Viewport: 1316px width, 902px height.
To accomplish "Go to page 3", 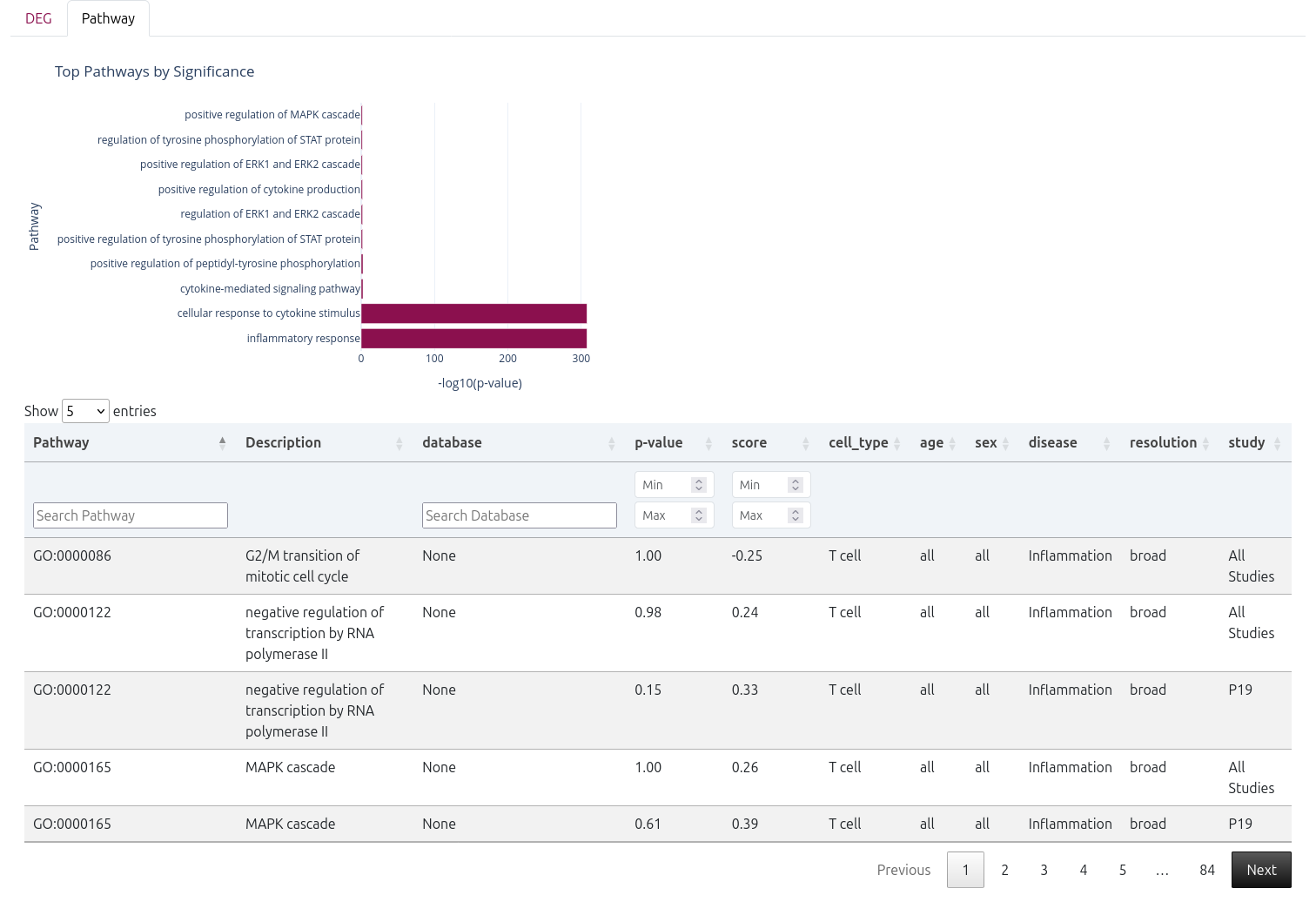I will 1044,870.
